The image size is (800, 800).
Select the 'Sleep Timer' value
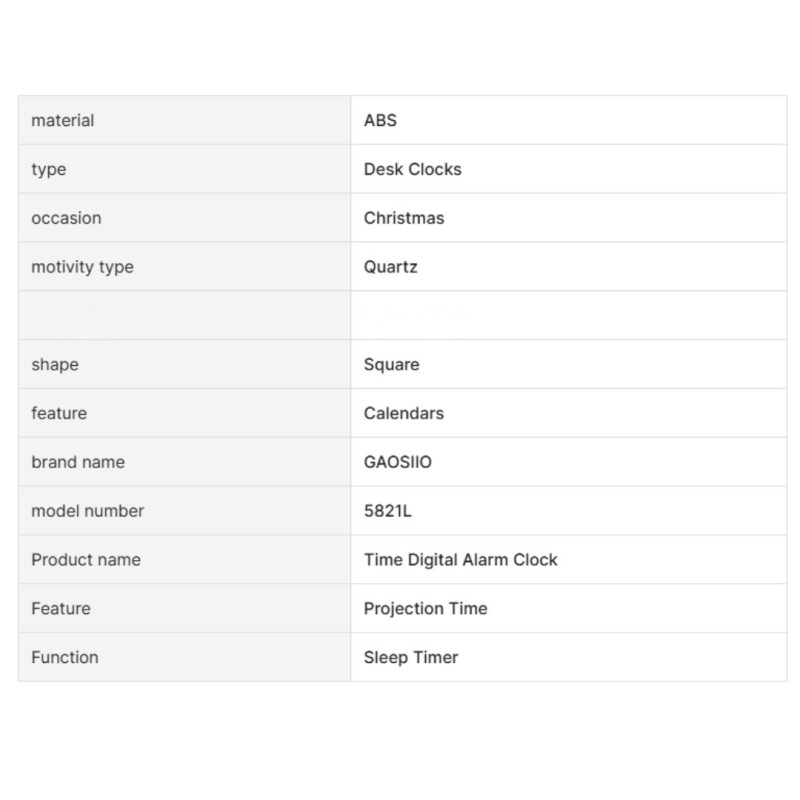411,657
